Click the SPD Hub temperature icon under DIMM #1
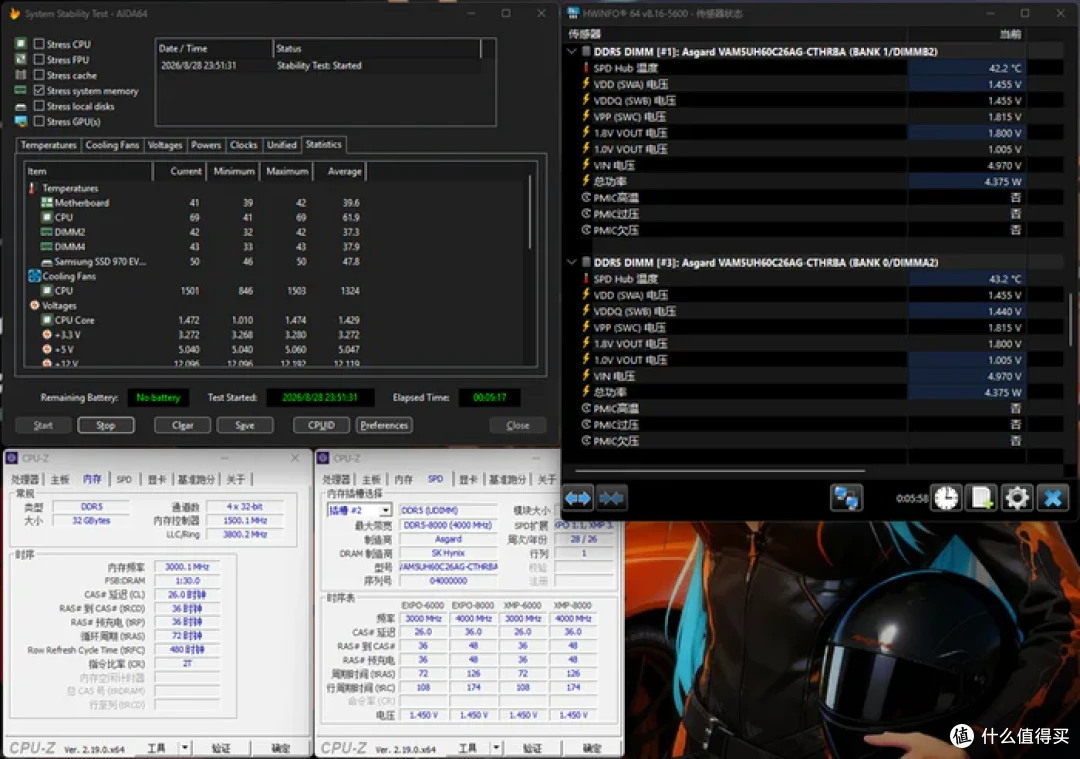The height and width of the screenshot is (759, 1080). coord(586,68)
